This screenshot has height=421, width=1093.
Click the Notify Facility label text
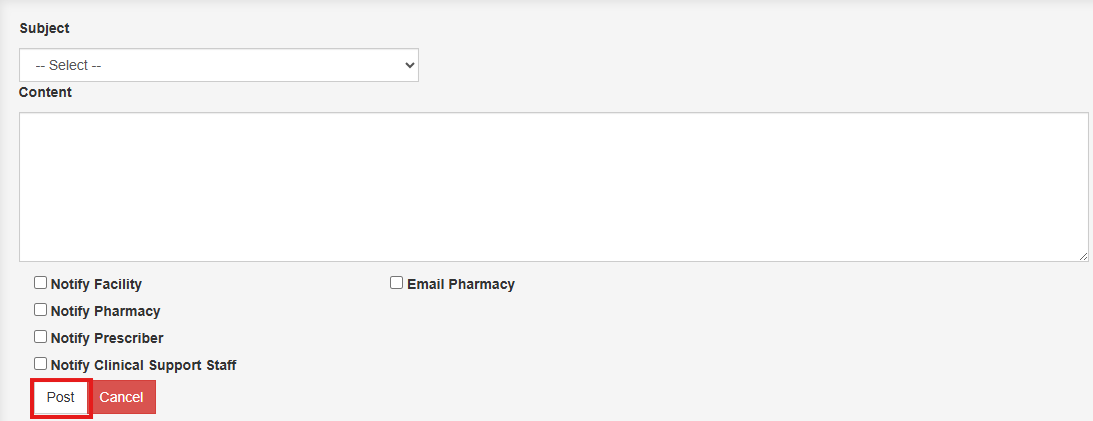(x=96, y=284)
